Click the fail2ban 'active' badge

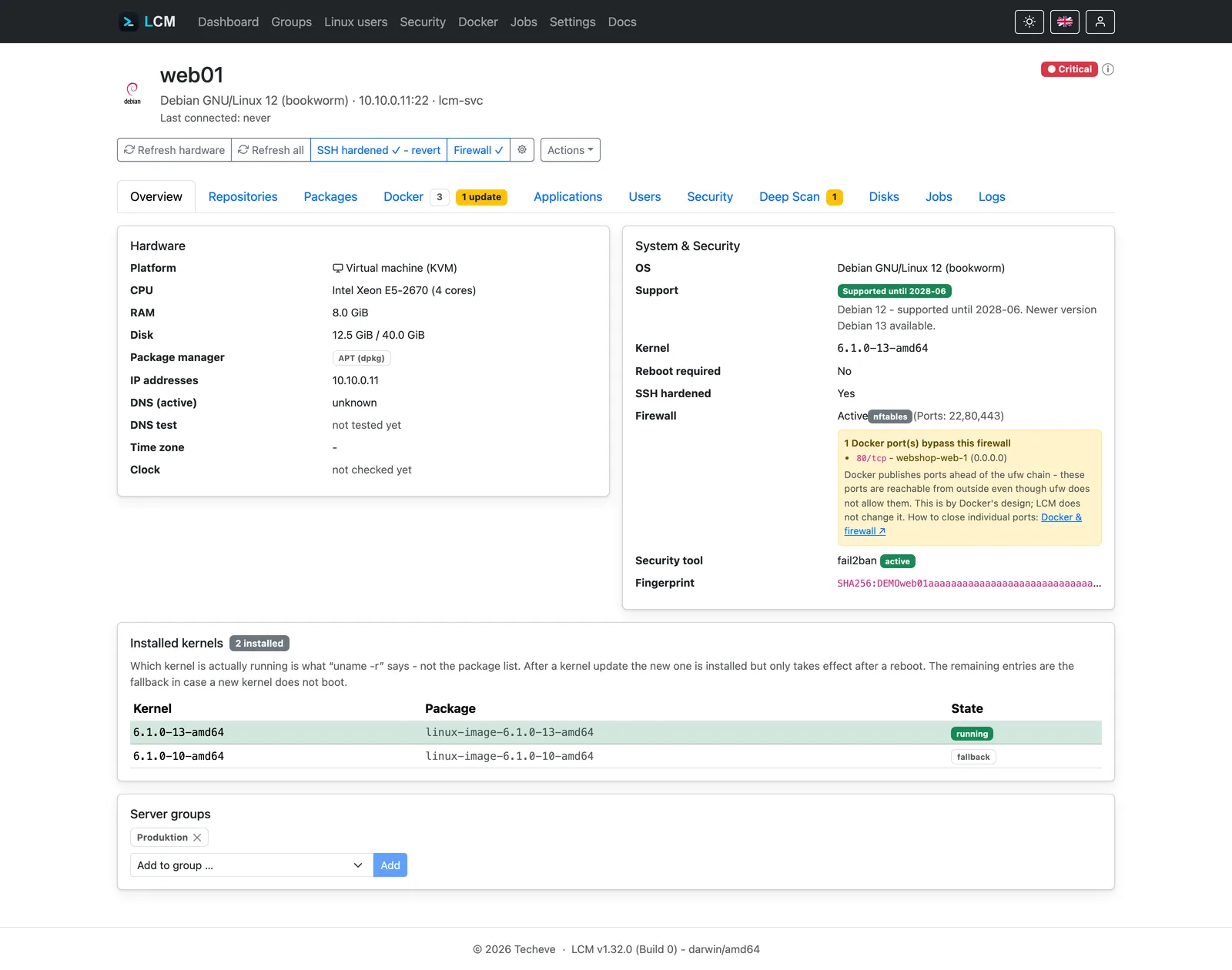(x=897, y=561)
